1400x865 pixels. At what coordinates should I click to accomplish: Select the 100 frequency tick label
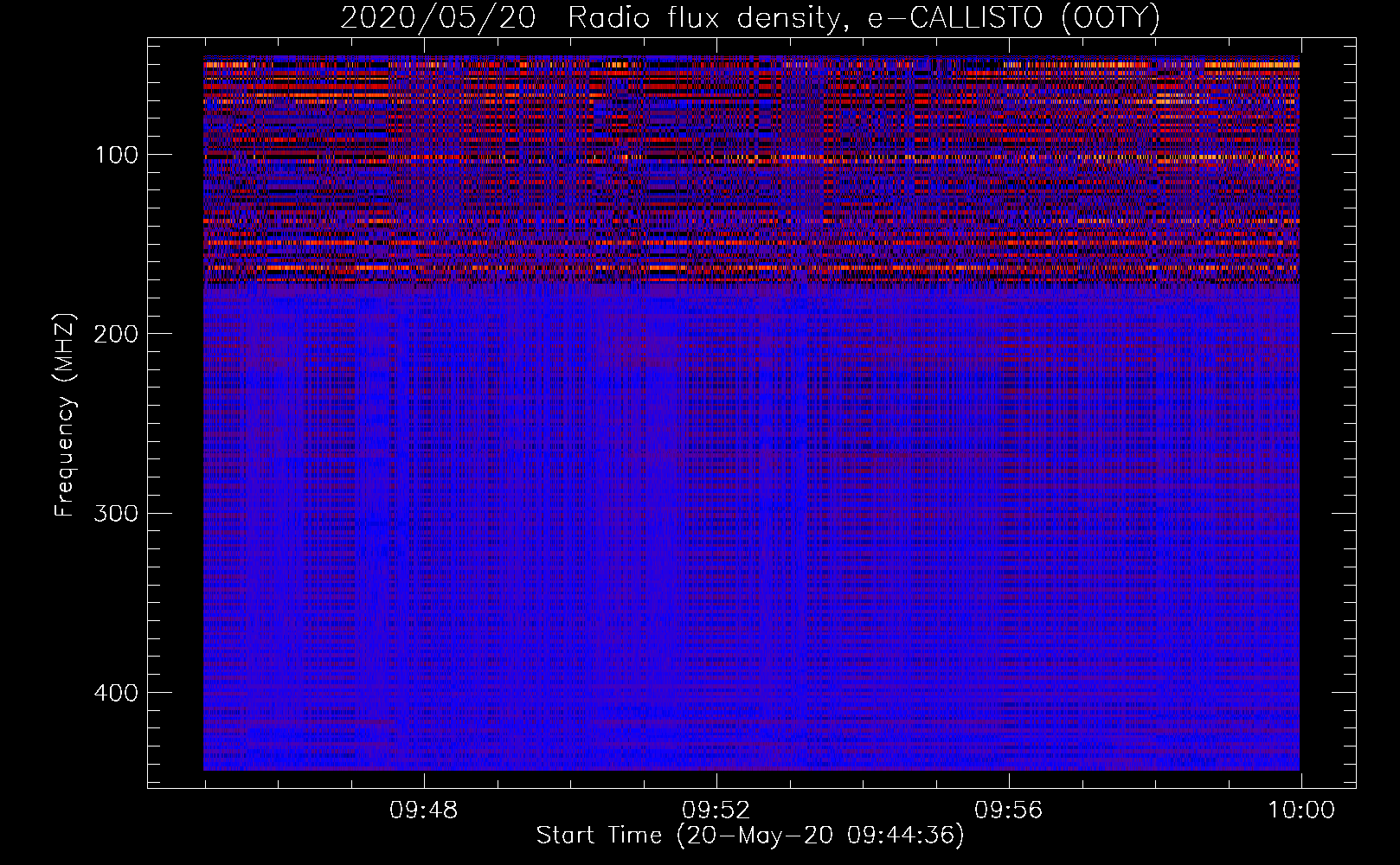116,156
